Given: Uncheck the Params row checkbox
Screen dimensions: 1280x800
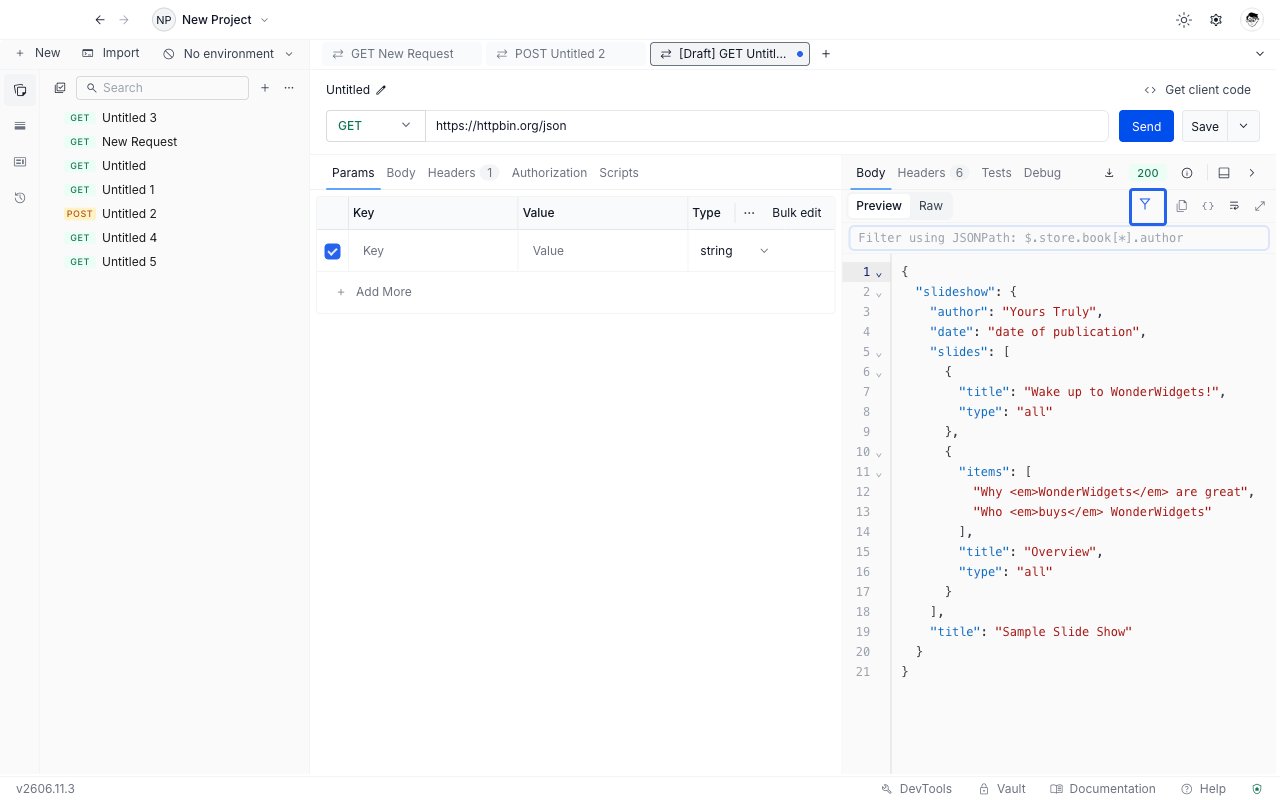Looking at the screenshot, I should click(x=333, y=251).
